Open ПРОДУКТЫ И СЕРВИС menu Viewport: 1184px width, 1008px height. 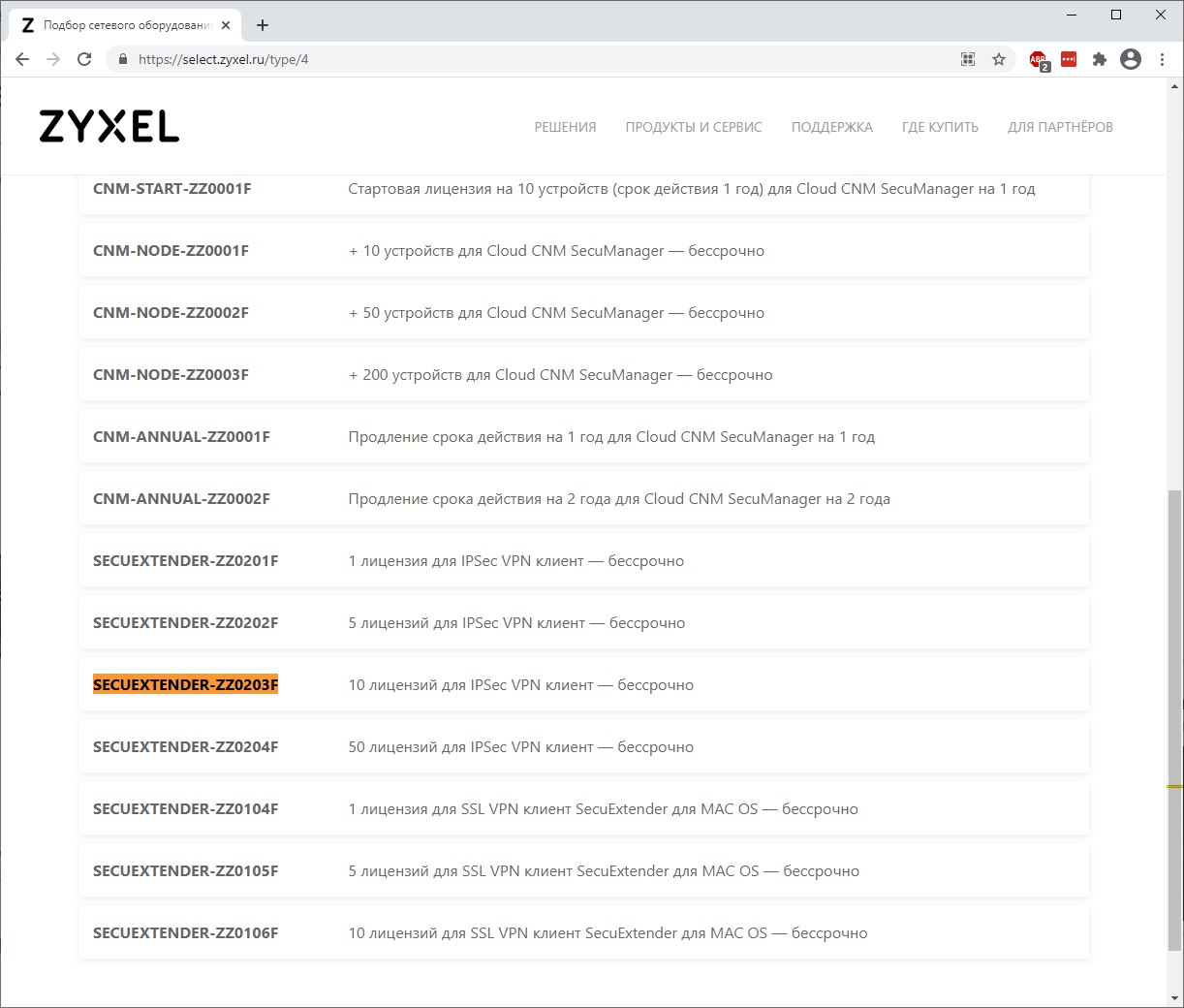point(694,127)
